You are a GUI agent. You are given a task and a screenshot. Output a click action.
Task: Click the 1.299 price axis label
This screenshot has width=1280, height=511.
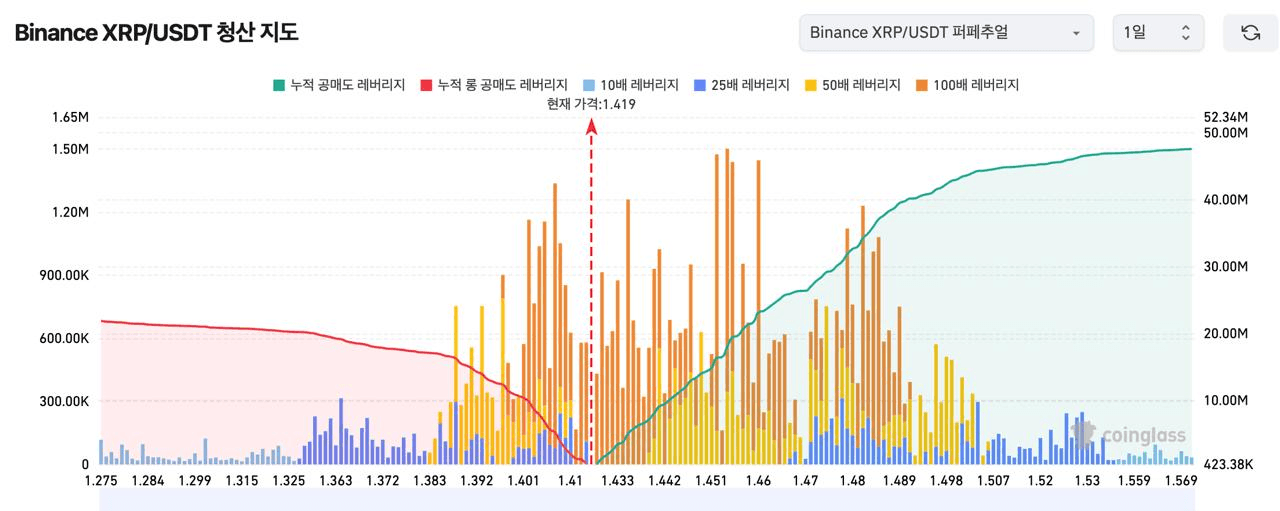pos(196,481)
